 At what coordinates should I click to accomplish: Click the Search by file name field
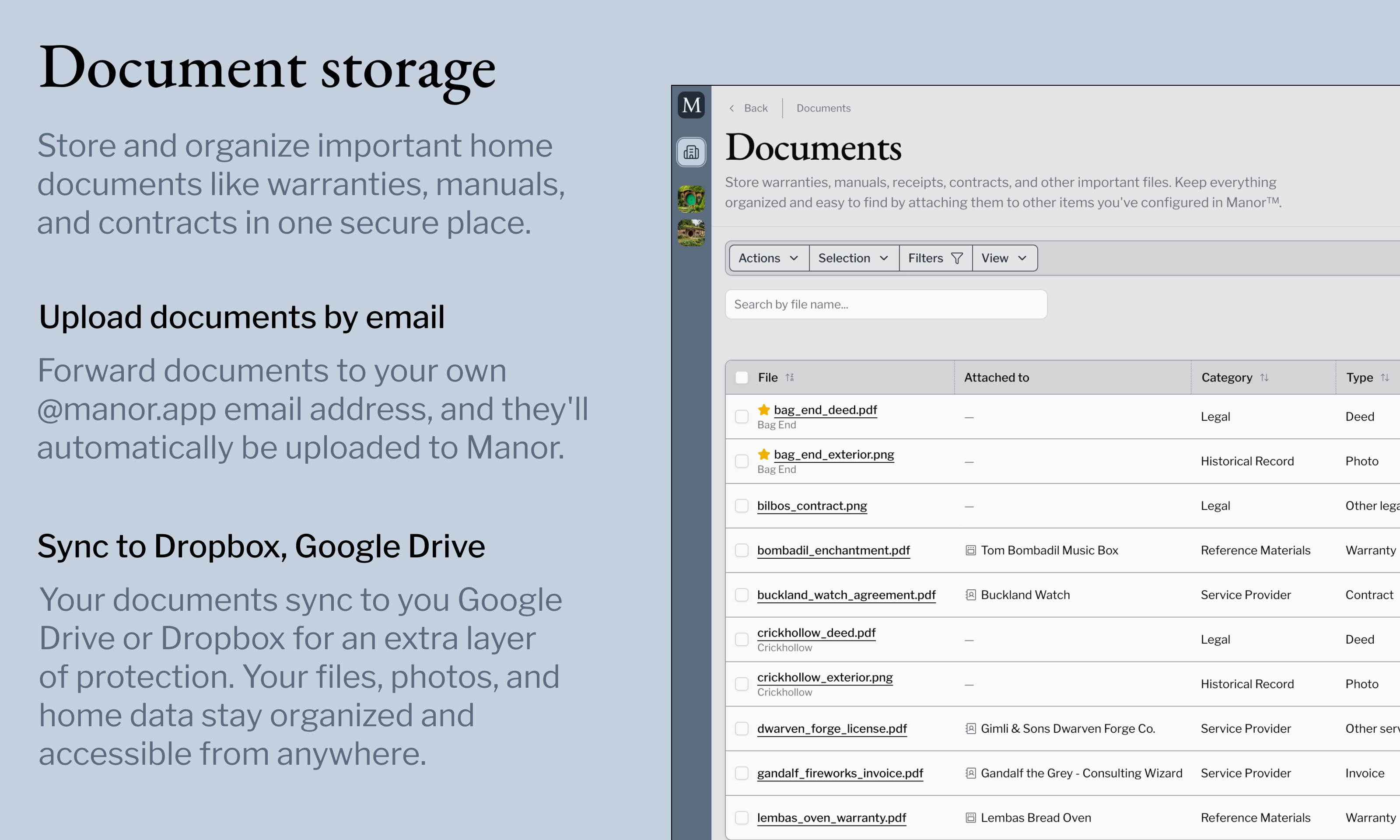point(885,304)
